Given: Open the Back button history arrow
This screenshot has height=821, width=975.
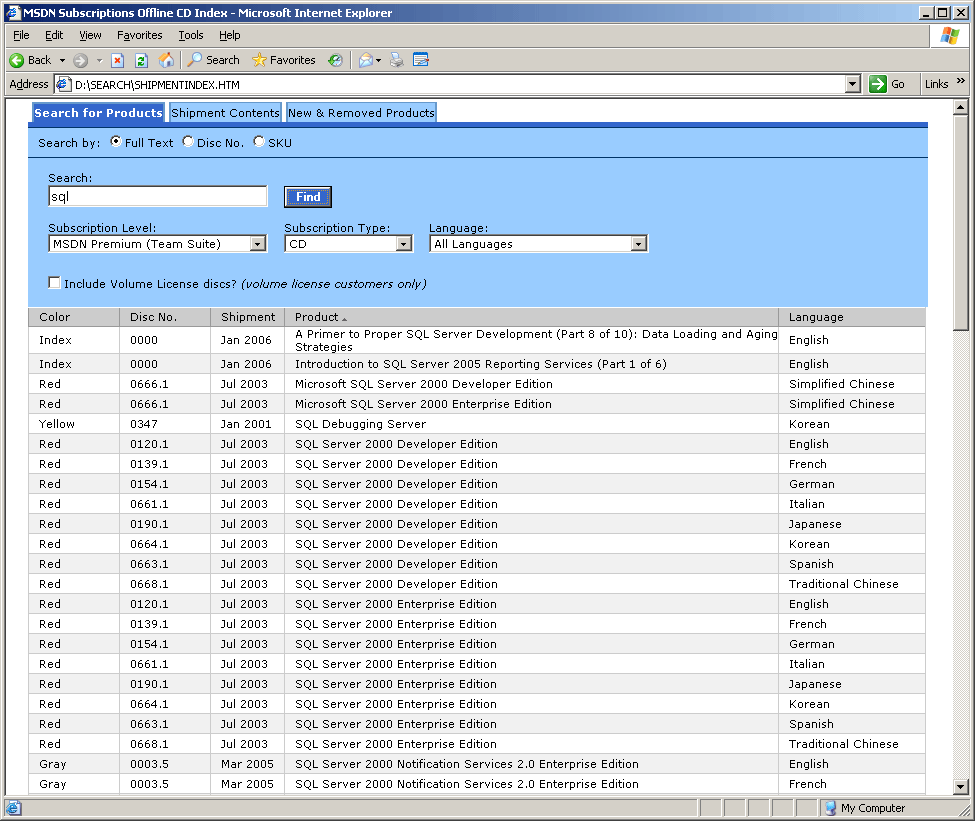Looking at the screenshot, I should (62, 60).
